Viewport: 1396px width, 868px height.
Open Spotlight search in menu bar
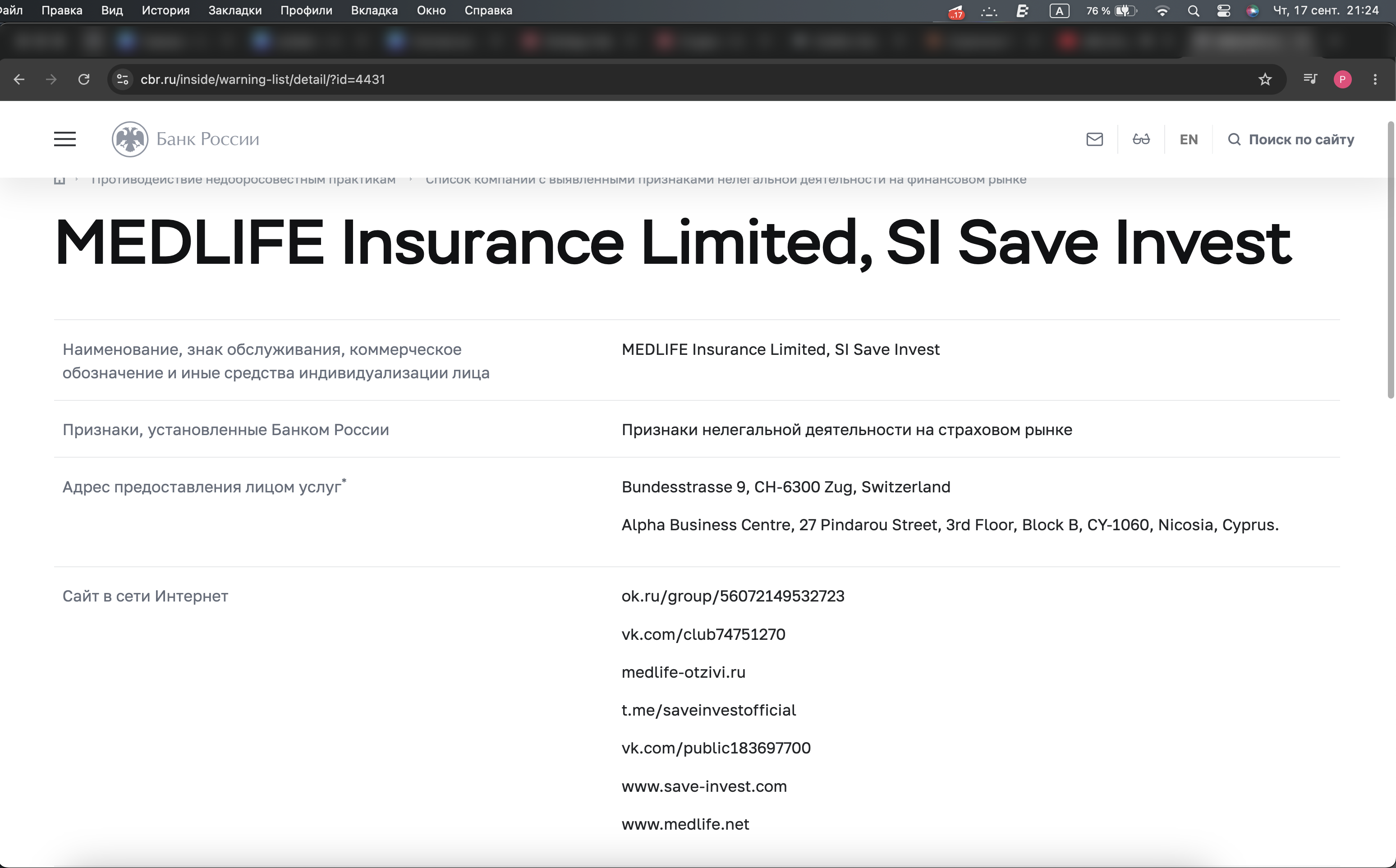coord(1193,11)
